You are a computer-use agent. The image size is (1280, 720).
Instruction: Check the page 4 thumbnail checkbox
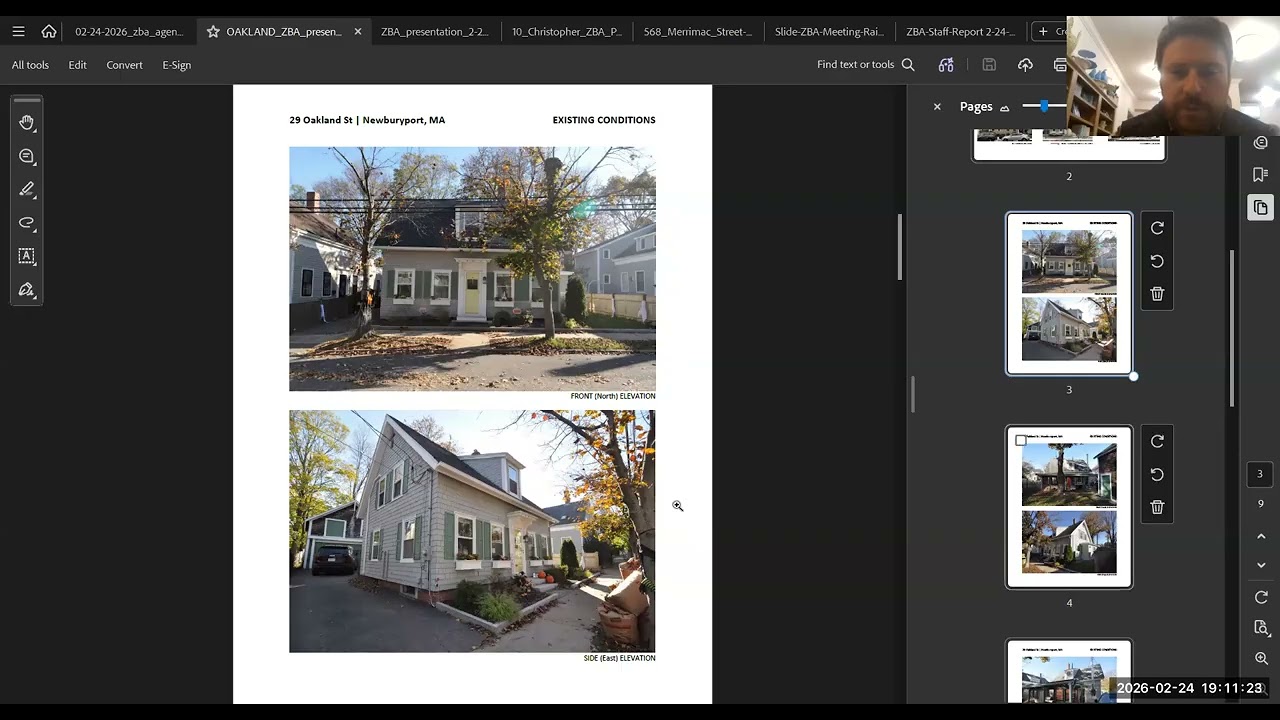pos(1021,440)
